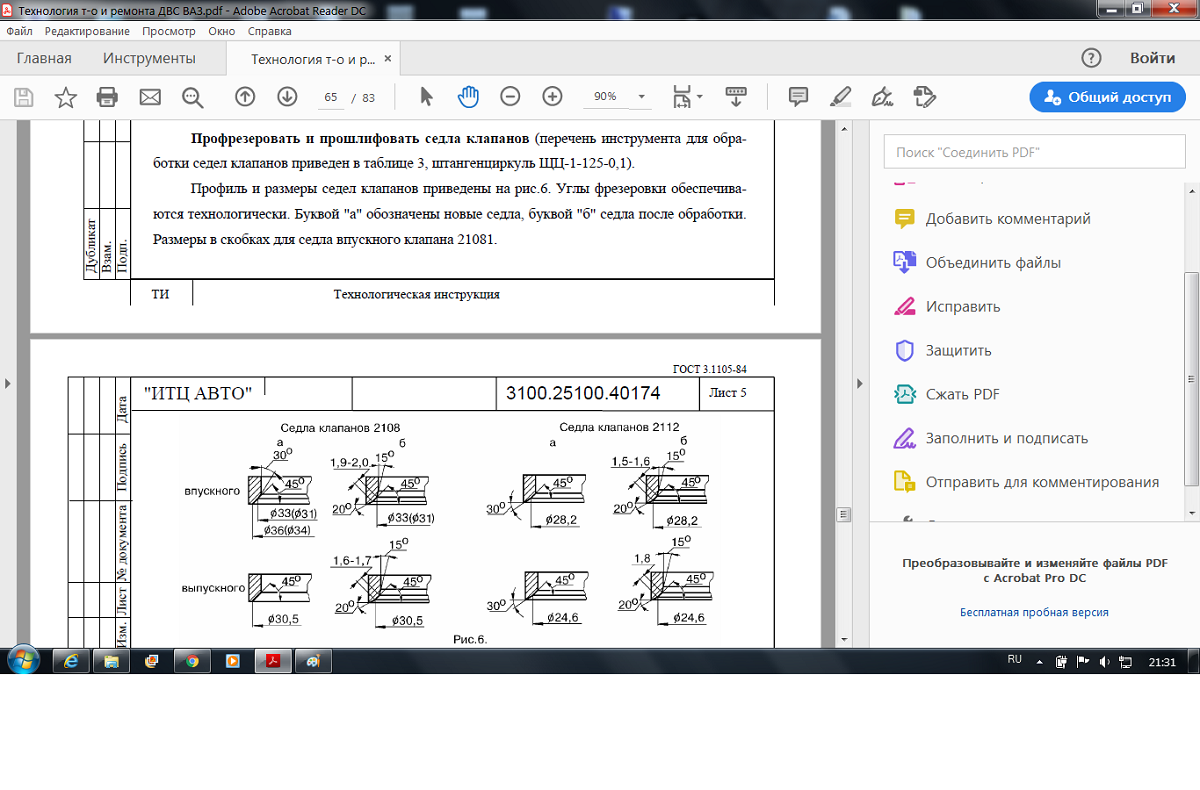Open the Windows Start menu

(22, 660)
